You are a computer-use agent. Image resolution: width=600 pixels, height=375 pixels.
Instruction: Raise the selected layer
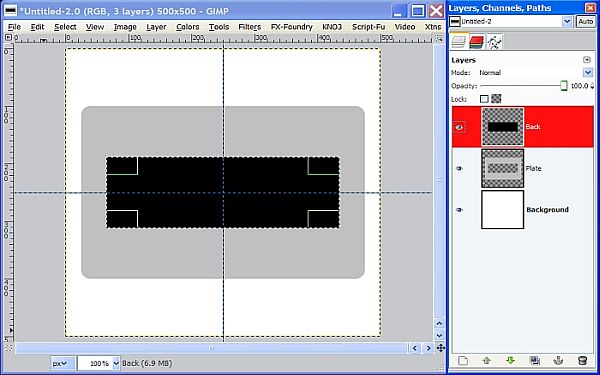pos(486,360)
